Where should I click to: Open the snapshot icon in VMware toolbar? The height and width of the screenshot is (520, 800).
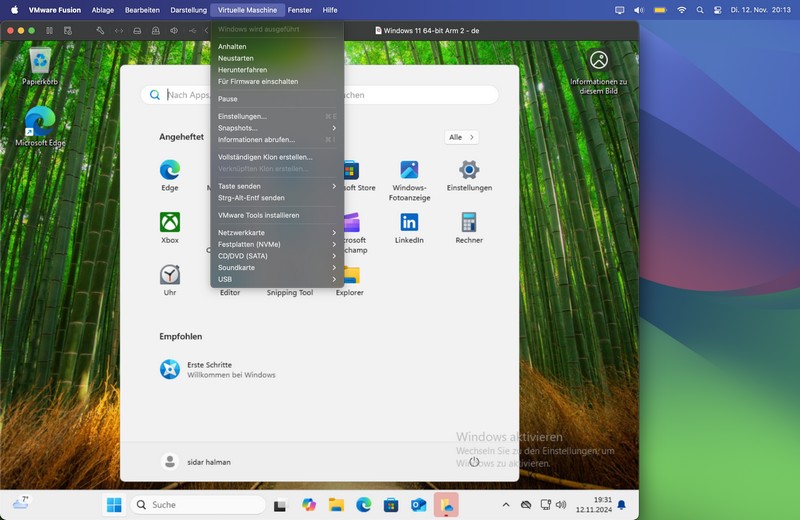(x=68, y=31)
